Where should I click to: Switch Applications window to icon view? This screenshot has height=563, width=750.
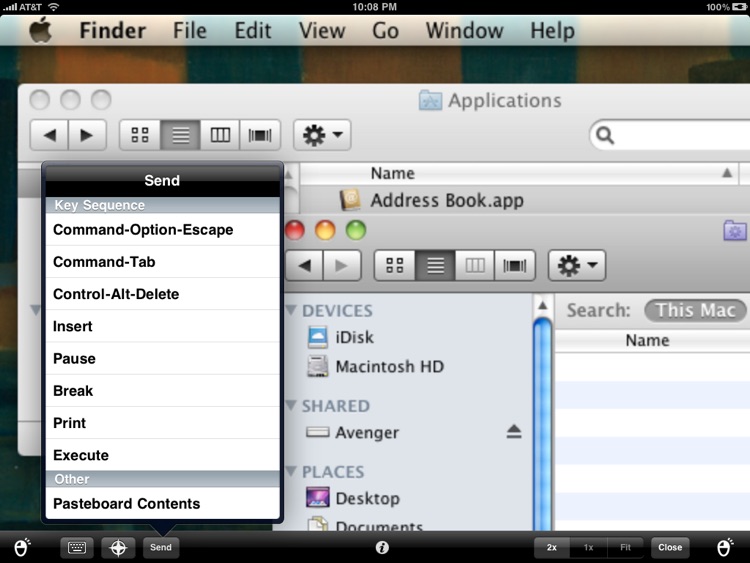pos(140,135)
